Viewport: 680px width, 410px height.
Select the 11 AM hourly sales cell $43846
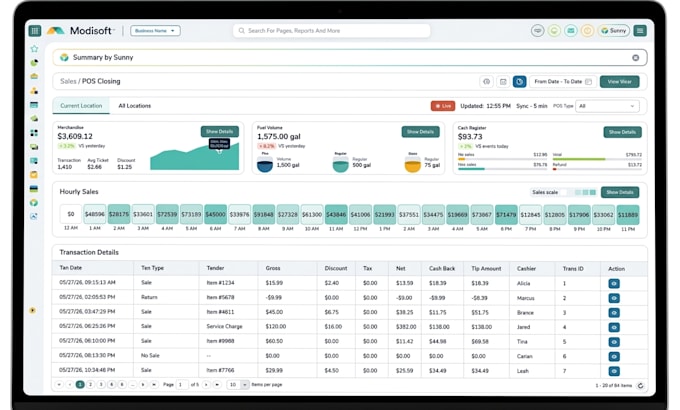pyautogui.click(x=336, y=215)
